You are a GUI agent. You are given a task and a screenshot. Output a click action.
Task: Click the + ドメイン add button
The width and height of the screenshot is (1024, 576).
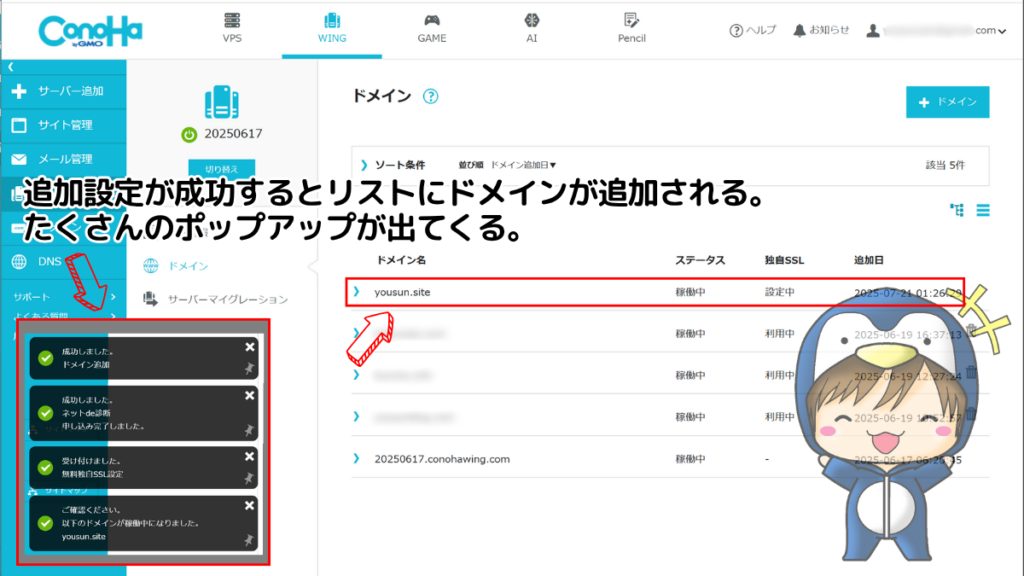[947, 102]
